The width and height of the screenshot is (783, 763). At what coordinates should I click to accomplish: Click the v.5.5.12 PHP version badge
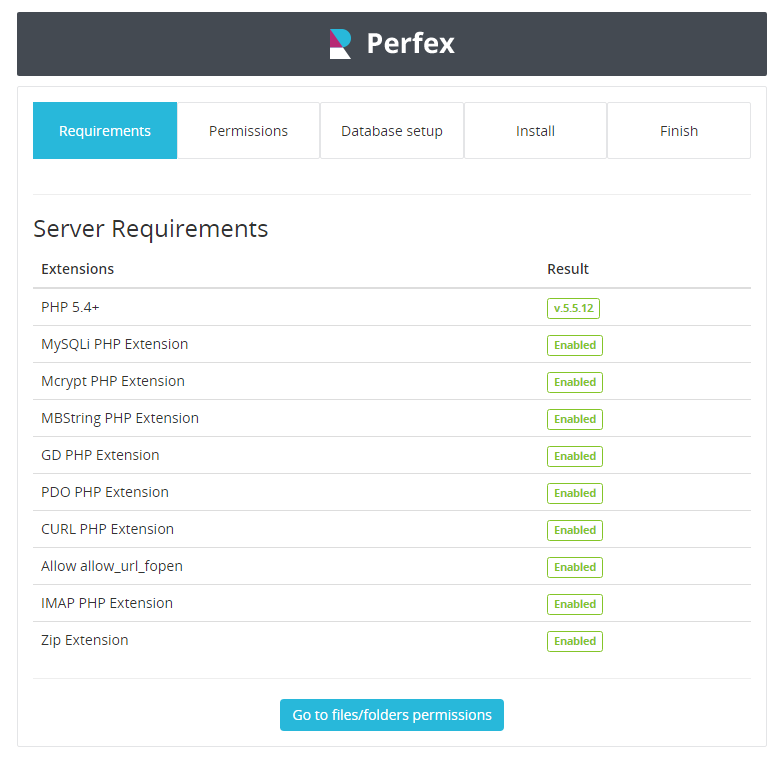coord(573,308)
